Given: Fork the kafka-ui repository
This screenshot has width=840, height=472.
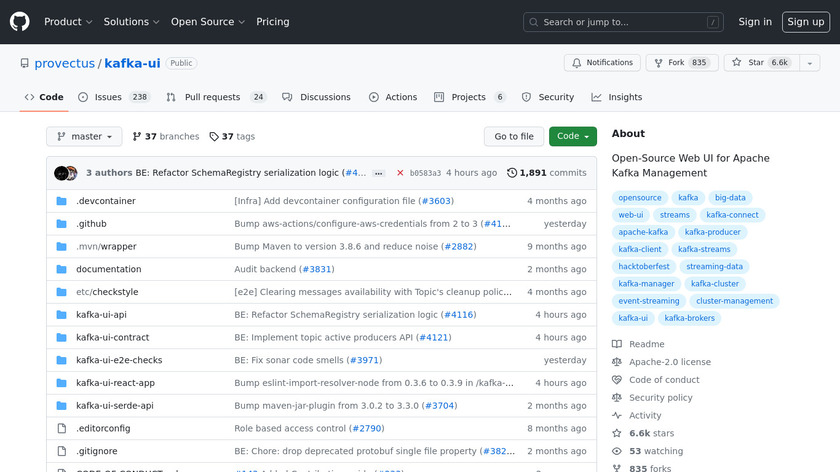Looking at the screenshot, I should pyautogui.click(x=680, y=63).
